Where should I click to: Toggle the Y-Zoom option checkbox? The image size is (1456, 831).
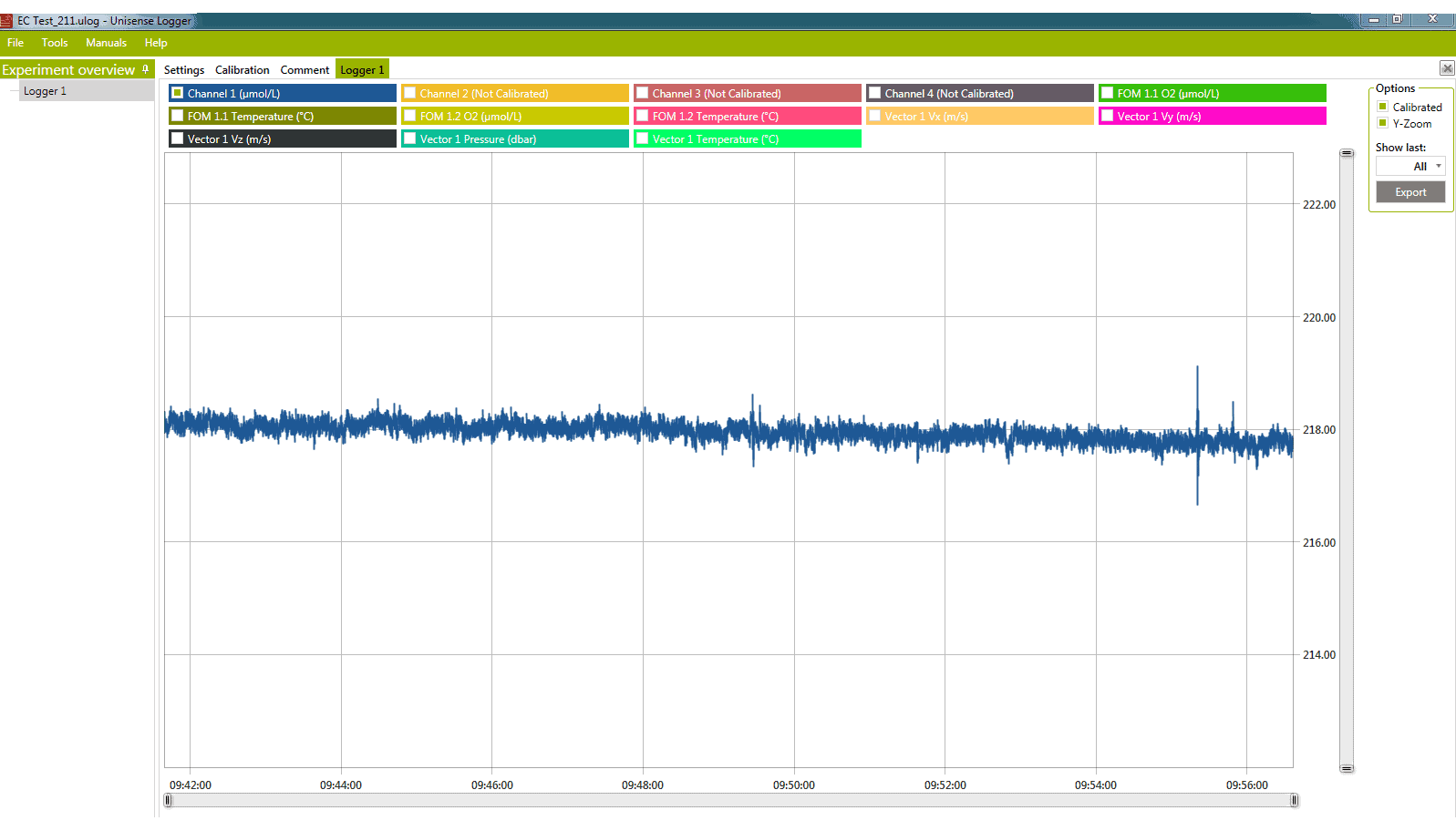pyautogui.click(x=1382, y=123)
